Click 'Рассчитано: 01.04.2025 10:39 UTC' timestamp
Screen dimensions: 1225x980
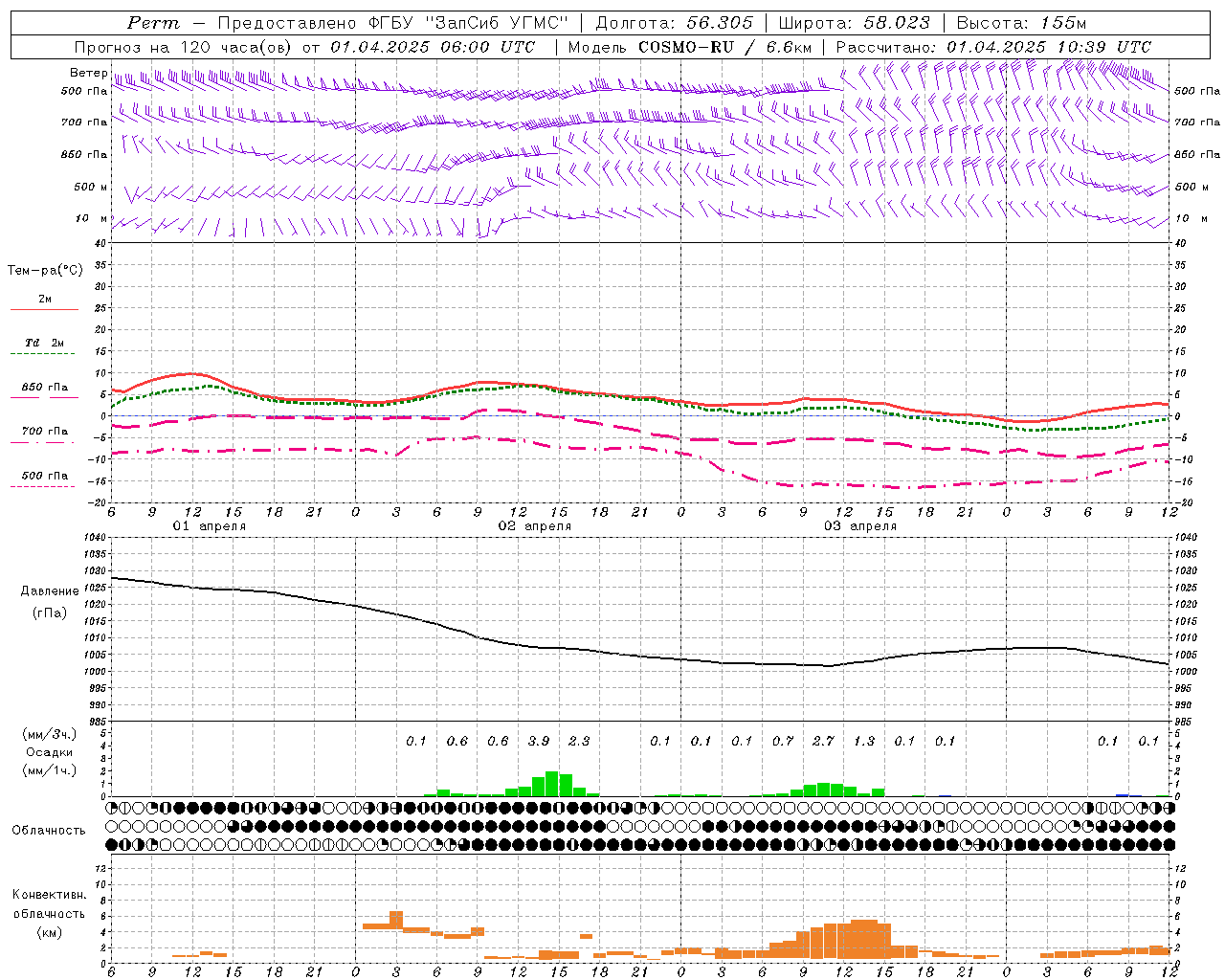[994, 47]
